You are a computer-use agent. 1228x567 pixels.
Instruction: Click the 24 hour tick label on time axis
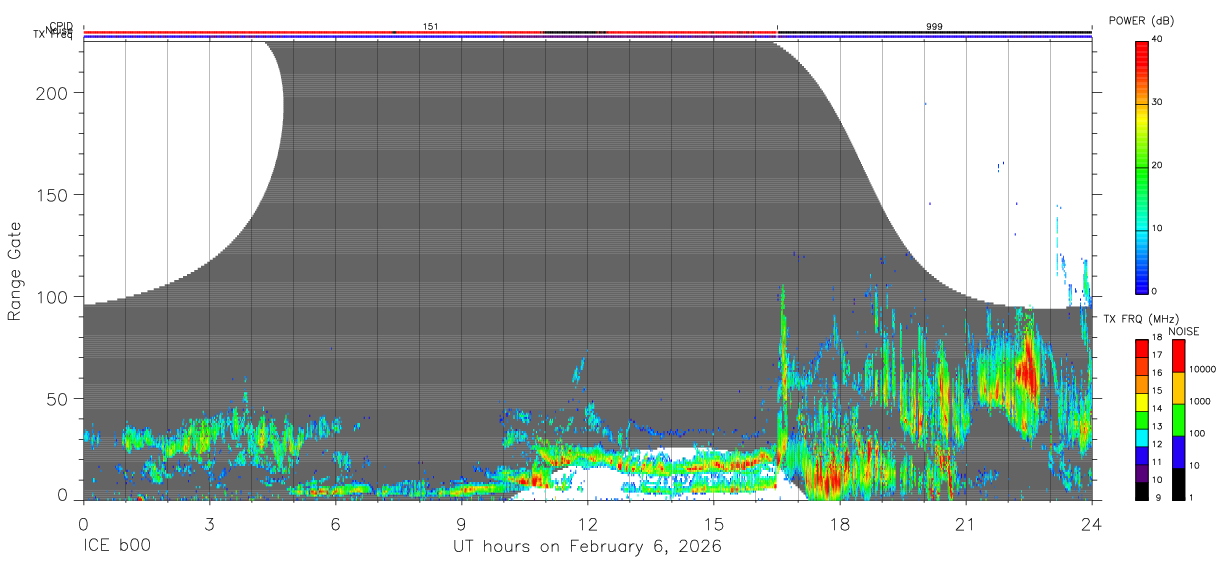point(1092,524)
